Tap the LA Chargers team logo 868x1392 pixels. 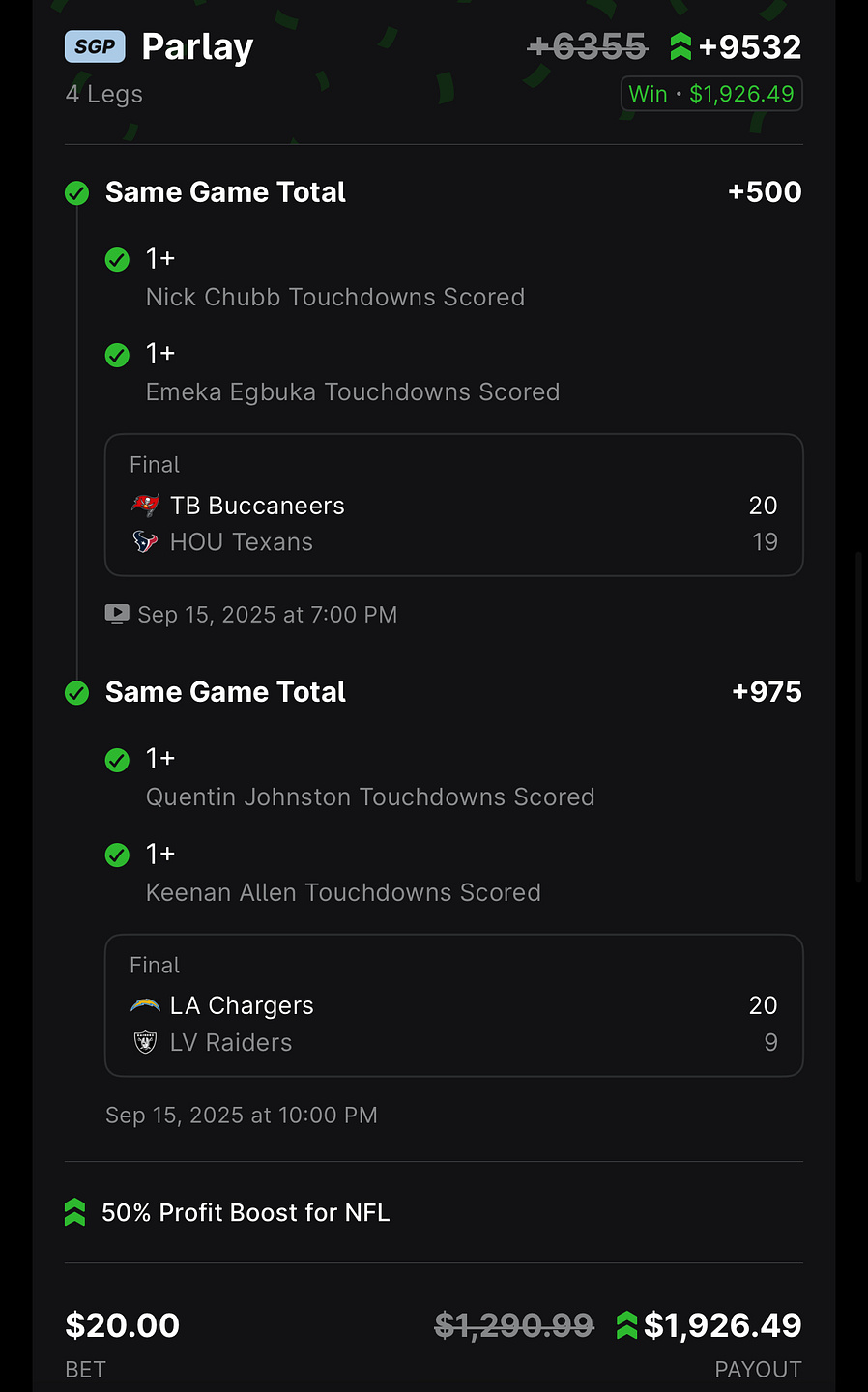(x=145, y=1006)
